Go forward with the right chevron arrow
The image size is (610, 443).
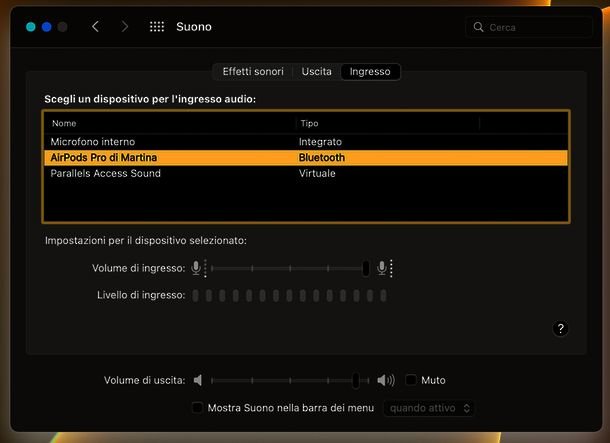point(124,27)
